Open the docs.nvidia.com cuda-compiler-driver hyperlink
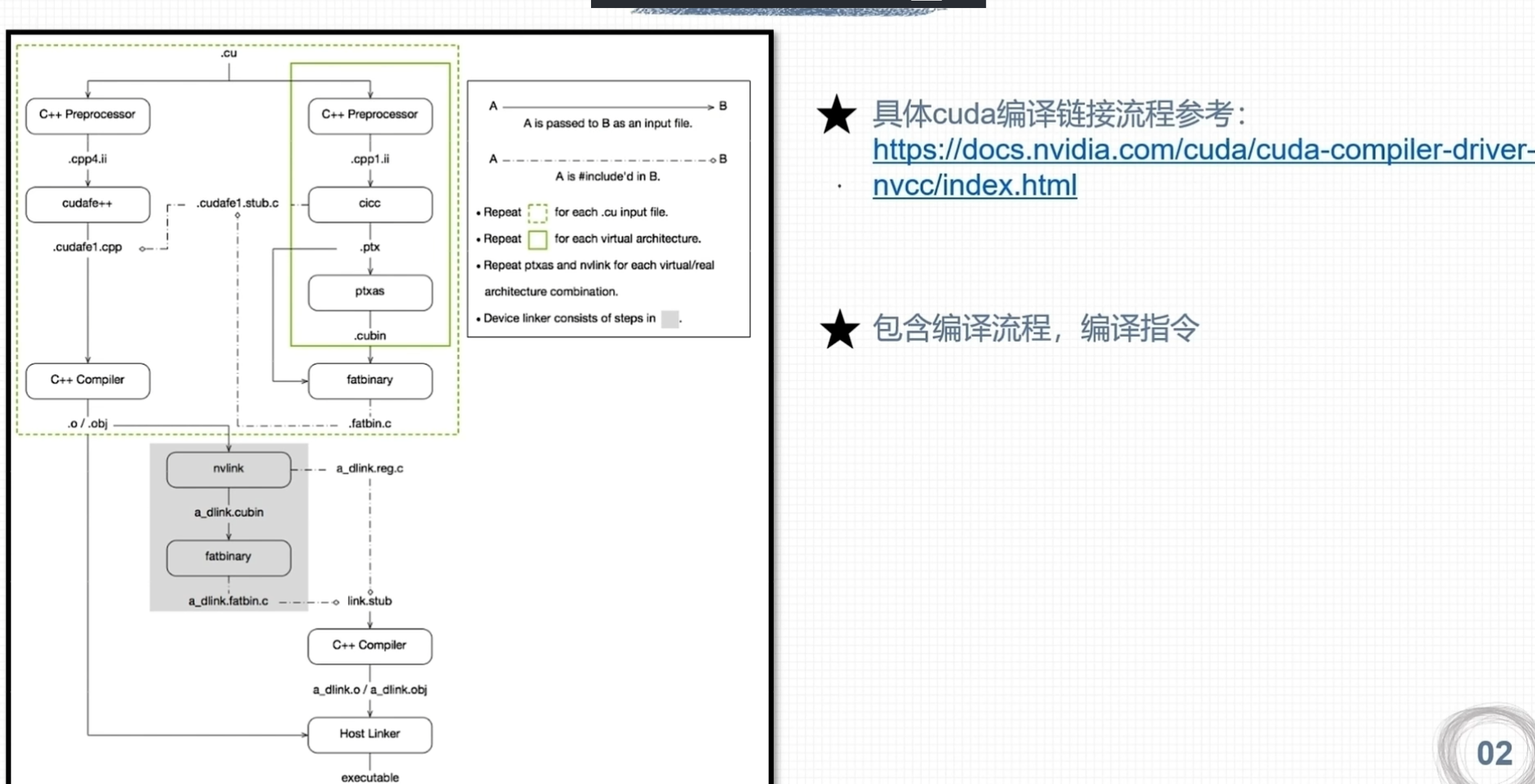Image resolution: width=1535 pixels, height=784 pixels. (1202, 150)
